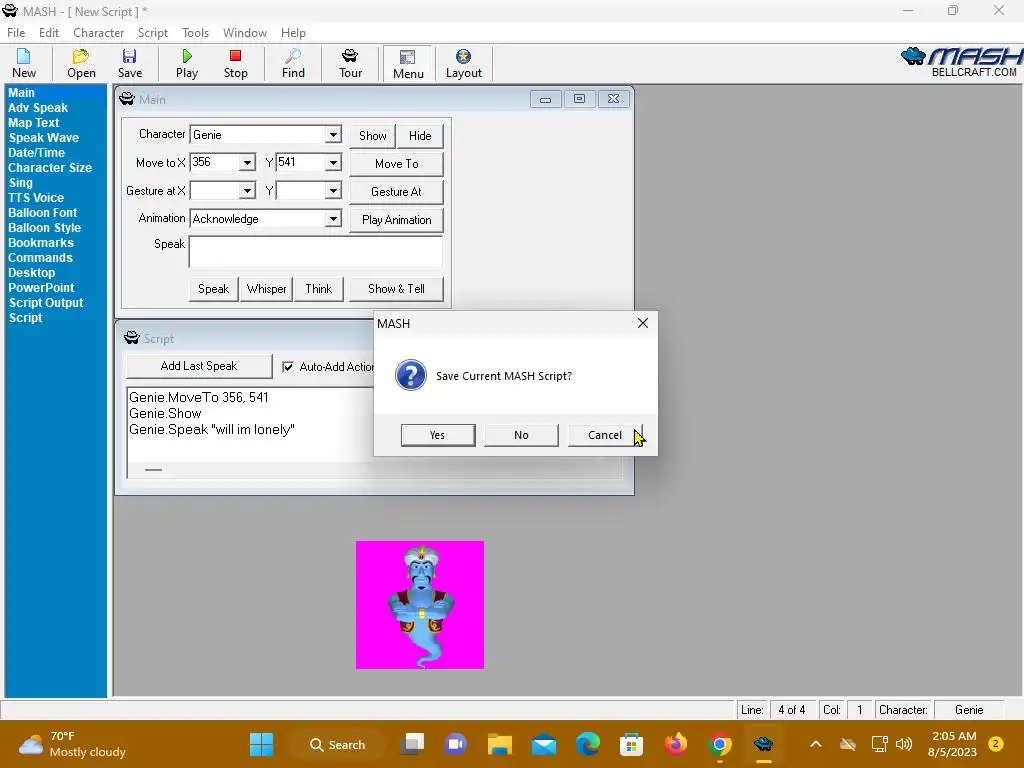Open the Window menu

point(245,33)
